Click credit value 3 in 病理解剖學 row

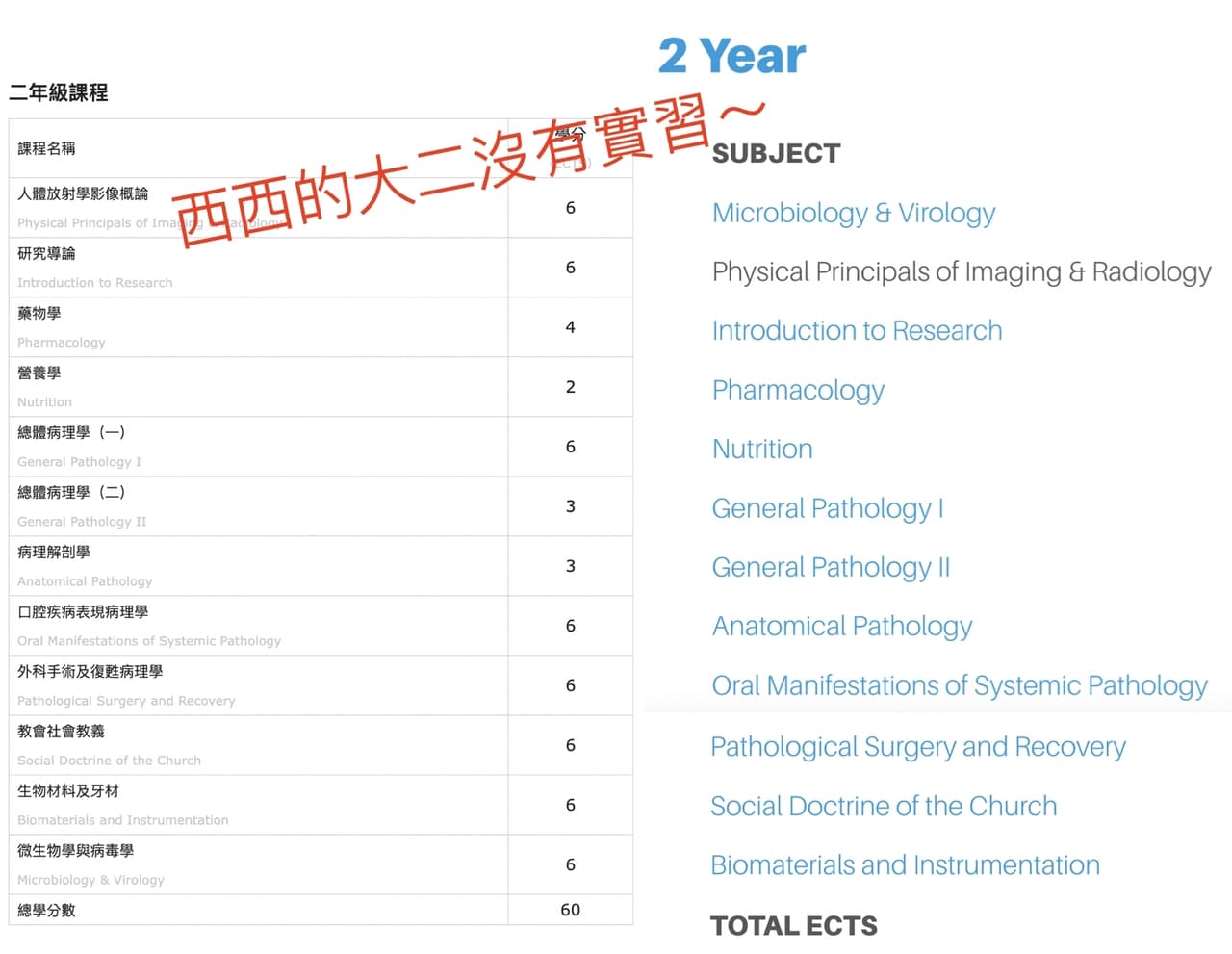[x=571, y=566]
